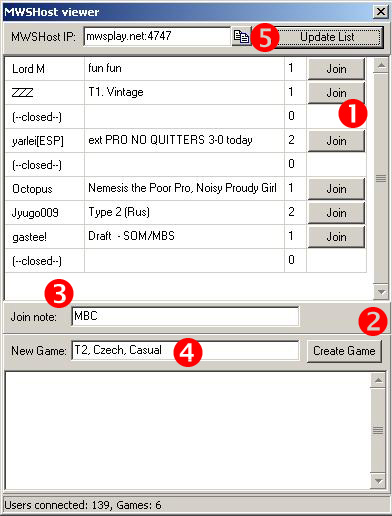The height and width of the screenshot is (516, 392).
Task: Click the 'Type 2 (Rus)' description
Action: [x=119, y=212]
